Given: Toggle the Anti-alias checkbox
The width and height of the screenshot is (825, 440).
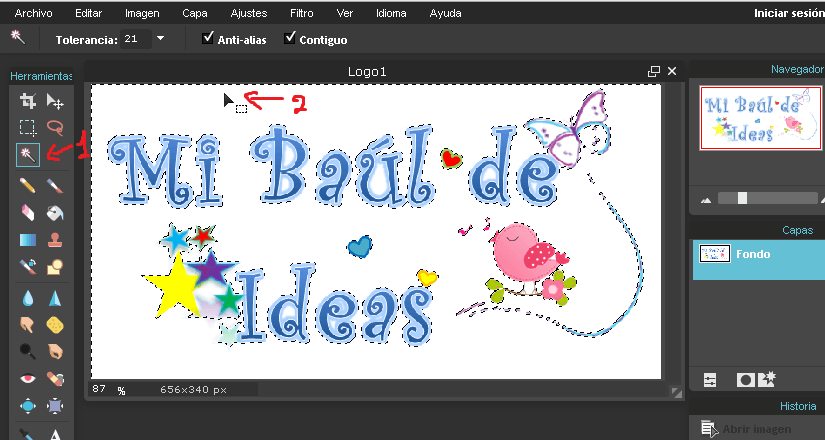Looking at the screenshot, I should [x=209, y=39].
